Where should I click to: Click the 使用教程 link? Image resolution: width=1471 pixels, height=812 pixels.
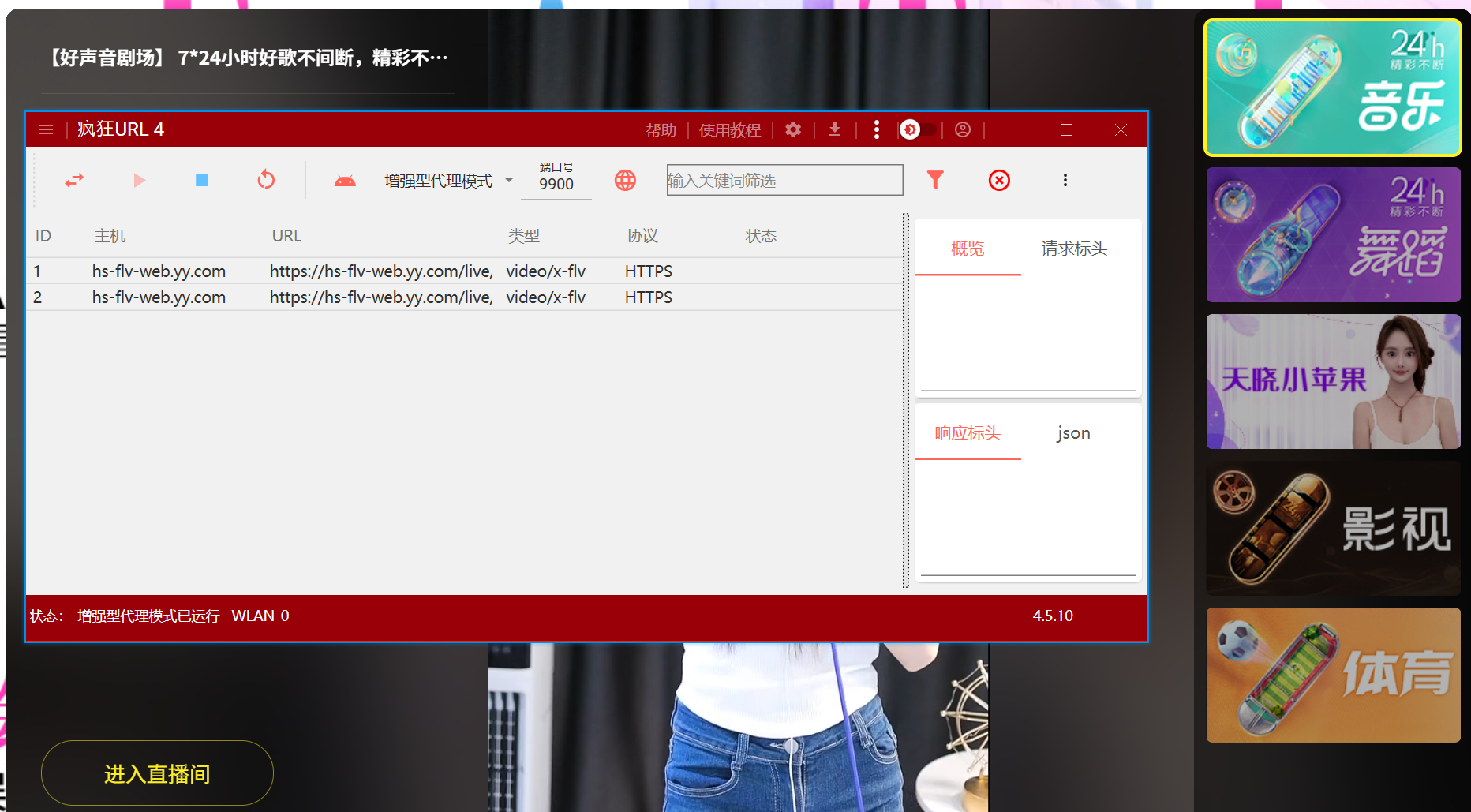(x=730, y=129)
